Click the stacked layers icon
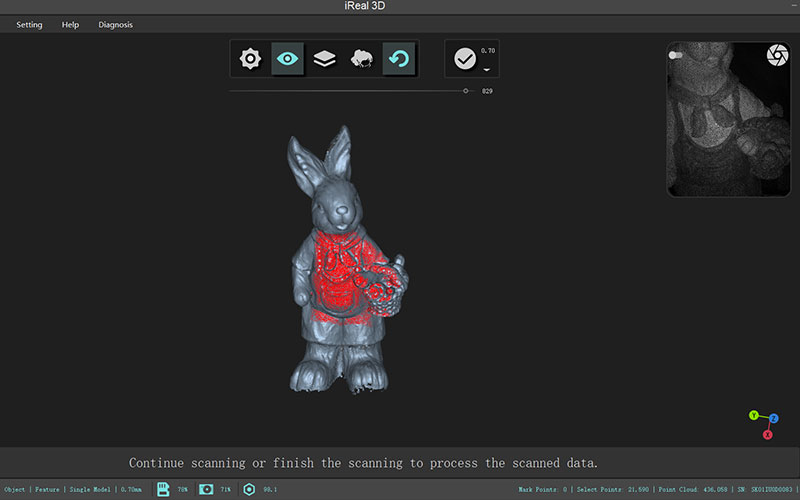800x500 pixels. tap(324, 59)
